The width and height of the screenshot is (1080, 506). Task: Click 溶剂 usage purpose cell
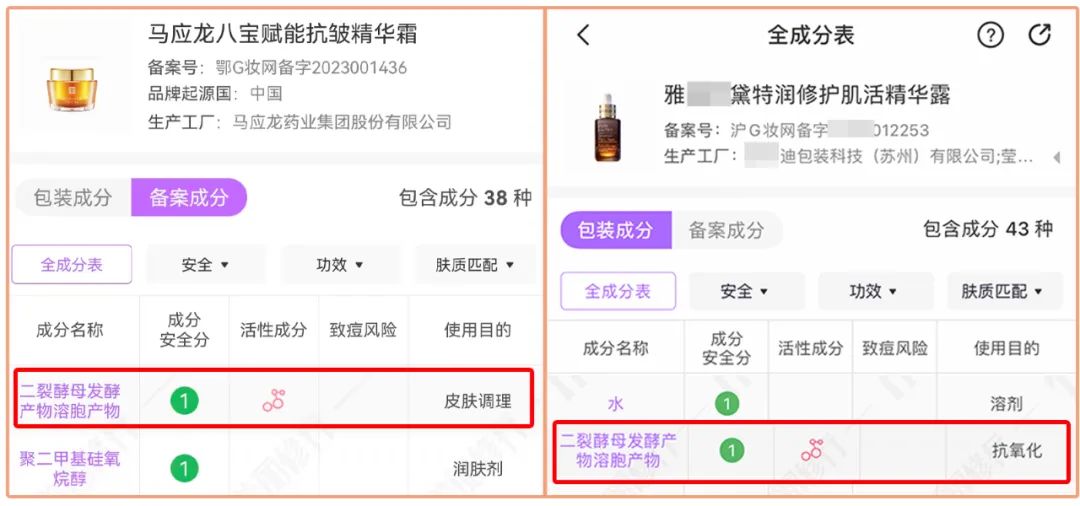[x=1006, y=403]
